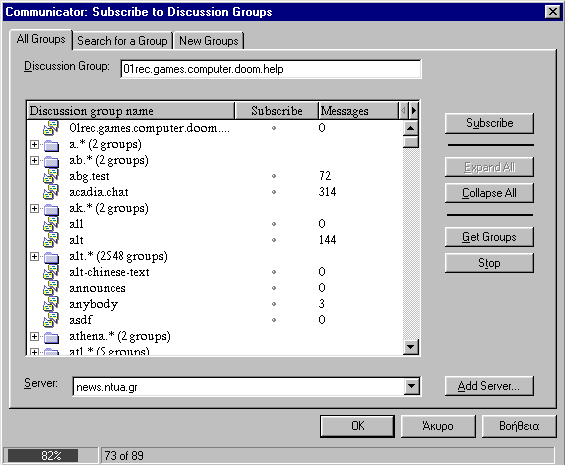The image size is (565, 465).
Task: Open the New Groups tab
Action: coord(209,41)
